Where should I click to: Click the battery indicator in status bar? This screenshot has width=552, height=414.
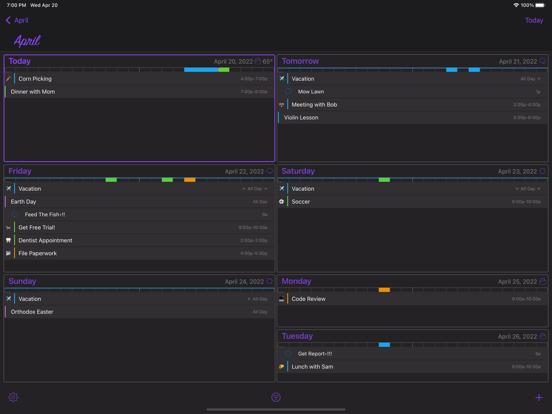point(540,5)
